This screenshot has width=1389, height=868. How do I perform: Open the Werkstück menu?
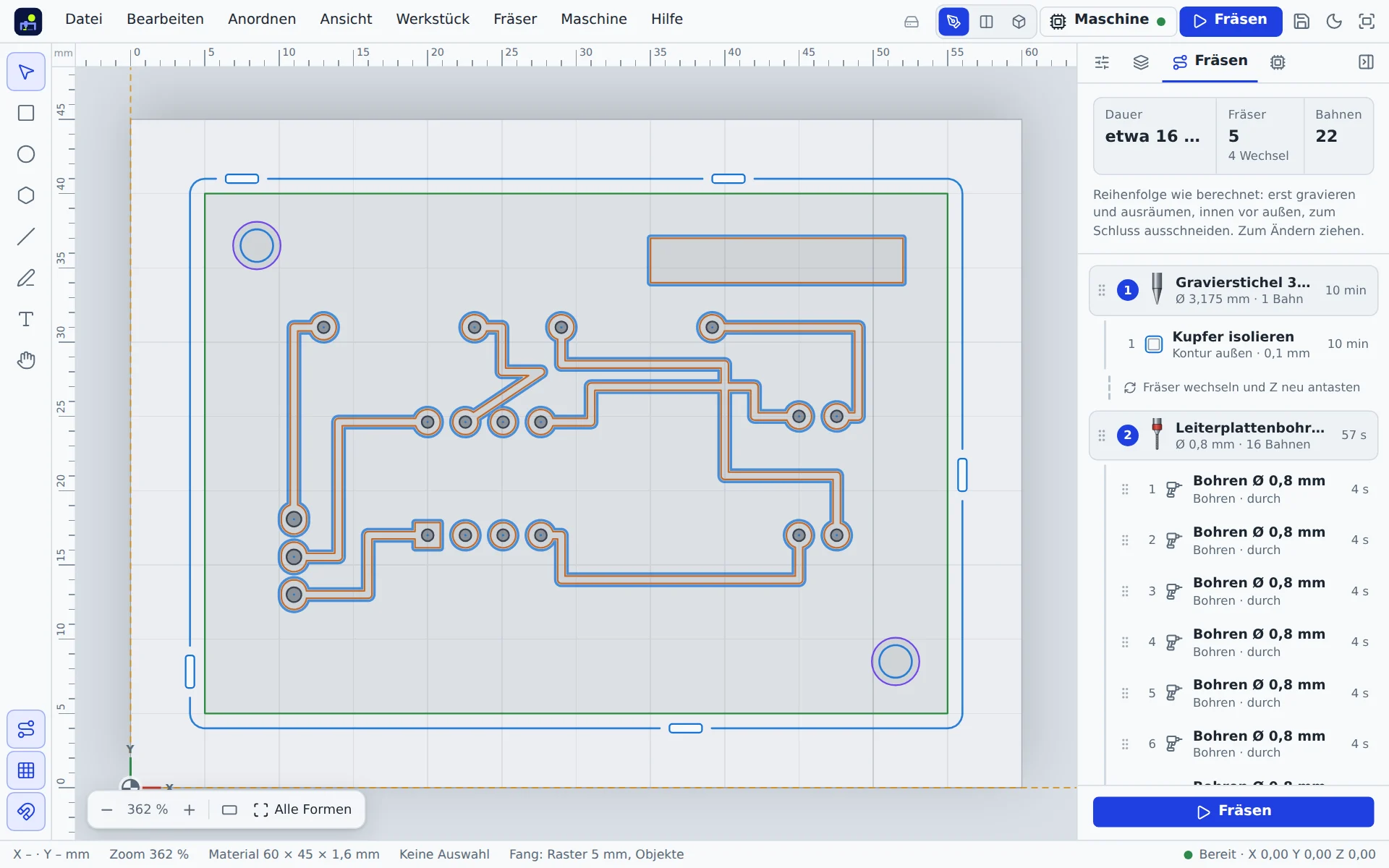[433, 20]
